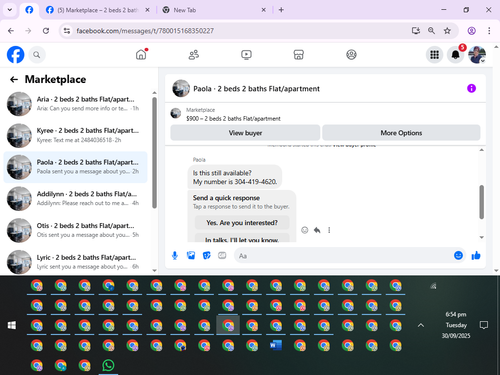Open Lyric's conversation in the list
The width and height of the screenshot is (500, 375).
click(76, 262)
